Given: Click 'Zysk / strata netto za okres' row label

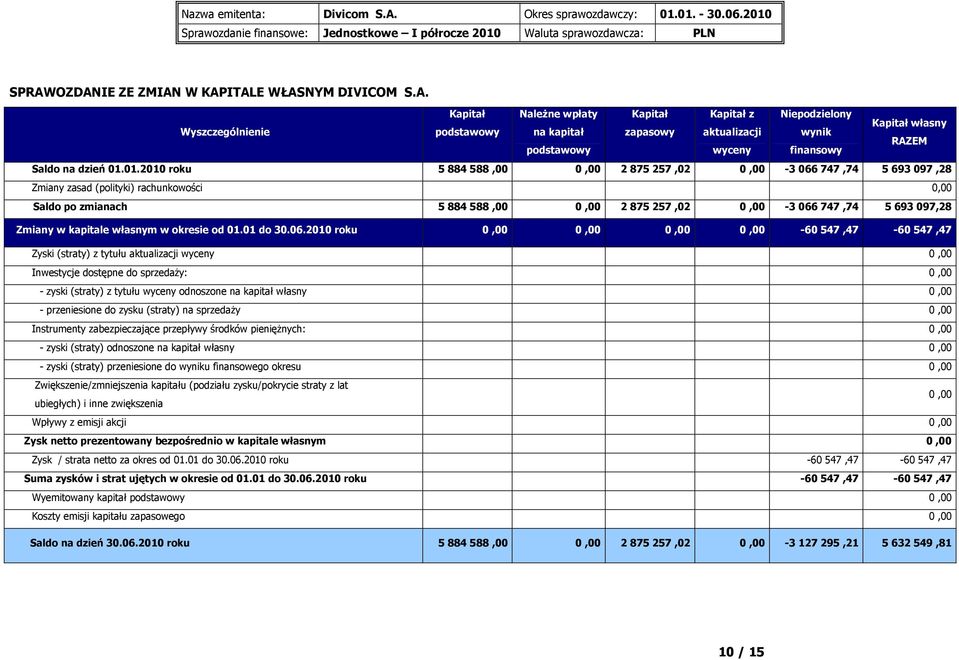Looking at the screenshot, I should 160,460.
